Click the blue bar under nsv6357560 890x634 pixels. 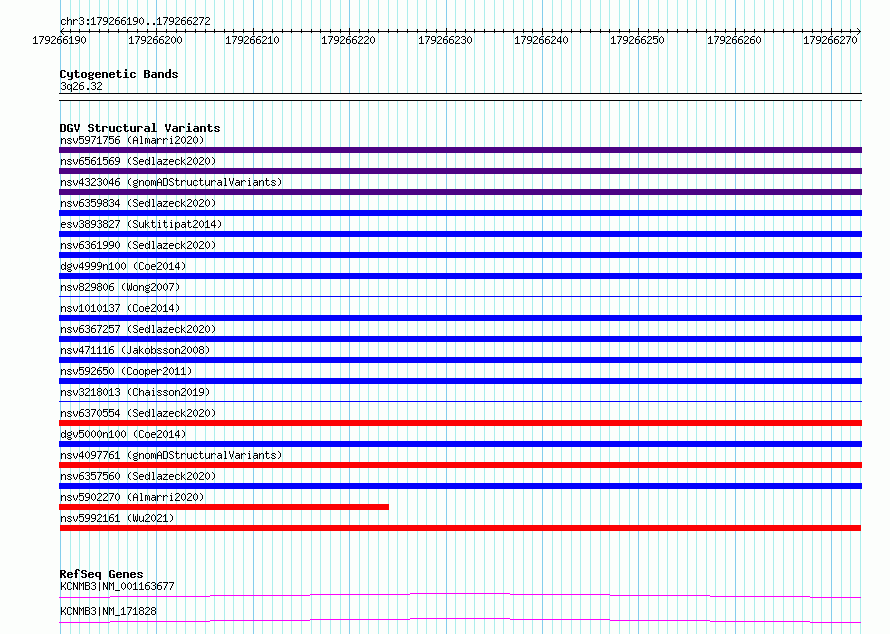pos(460,486)
